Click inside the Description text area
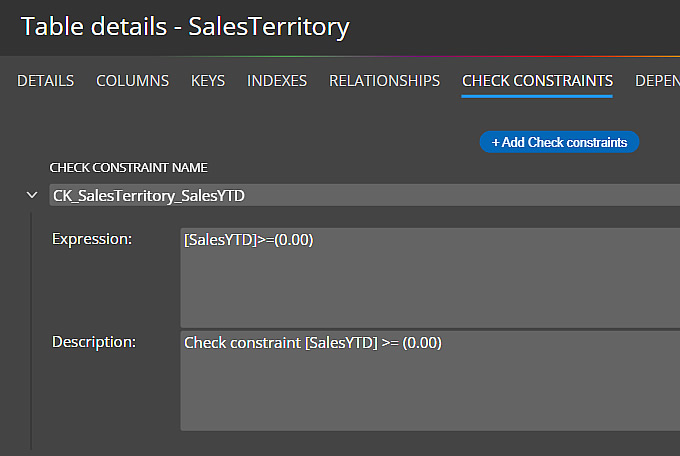680x456 pixels. click(430, 381)
